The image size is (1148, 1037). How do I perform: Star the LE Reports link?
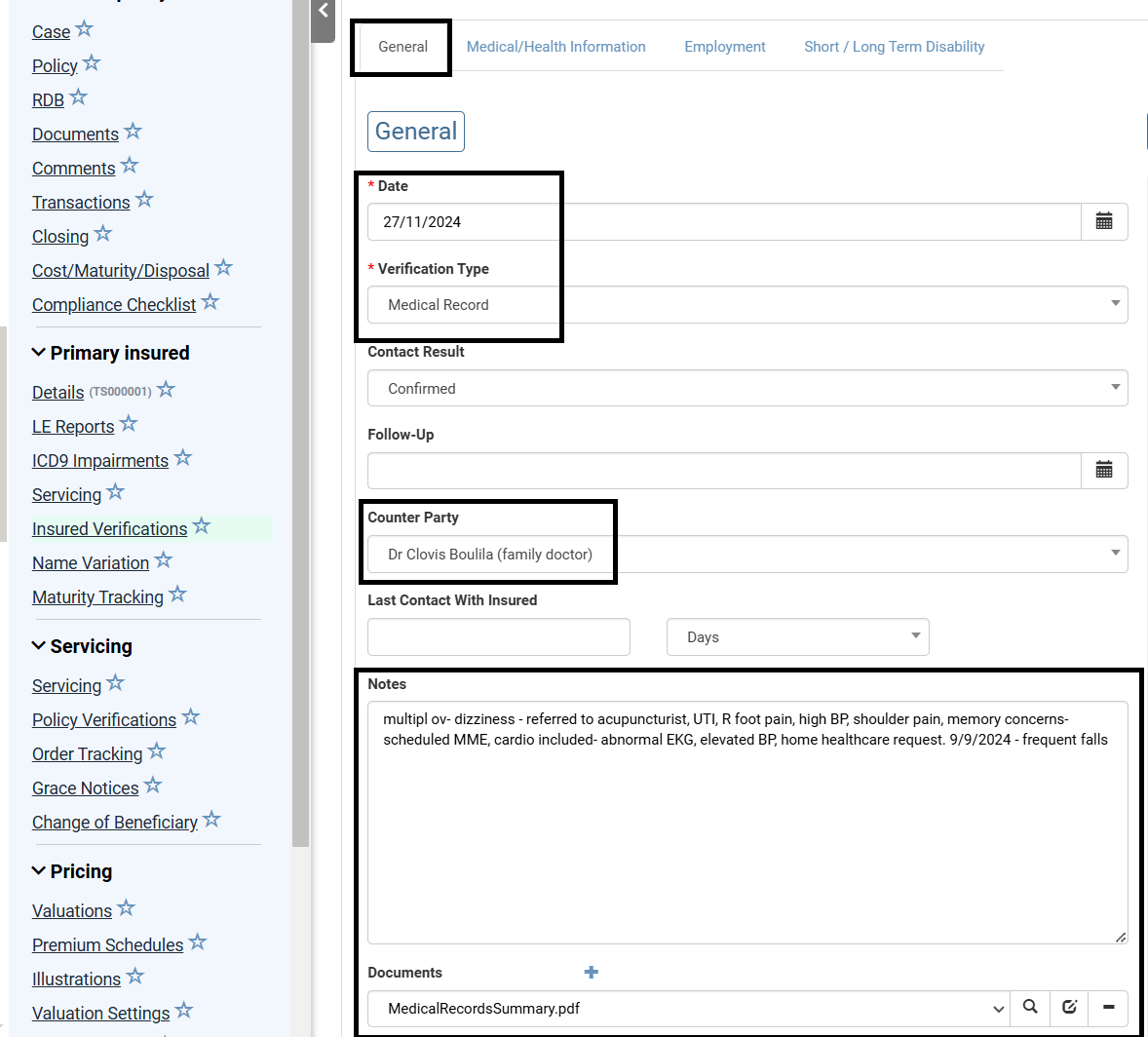129,424
